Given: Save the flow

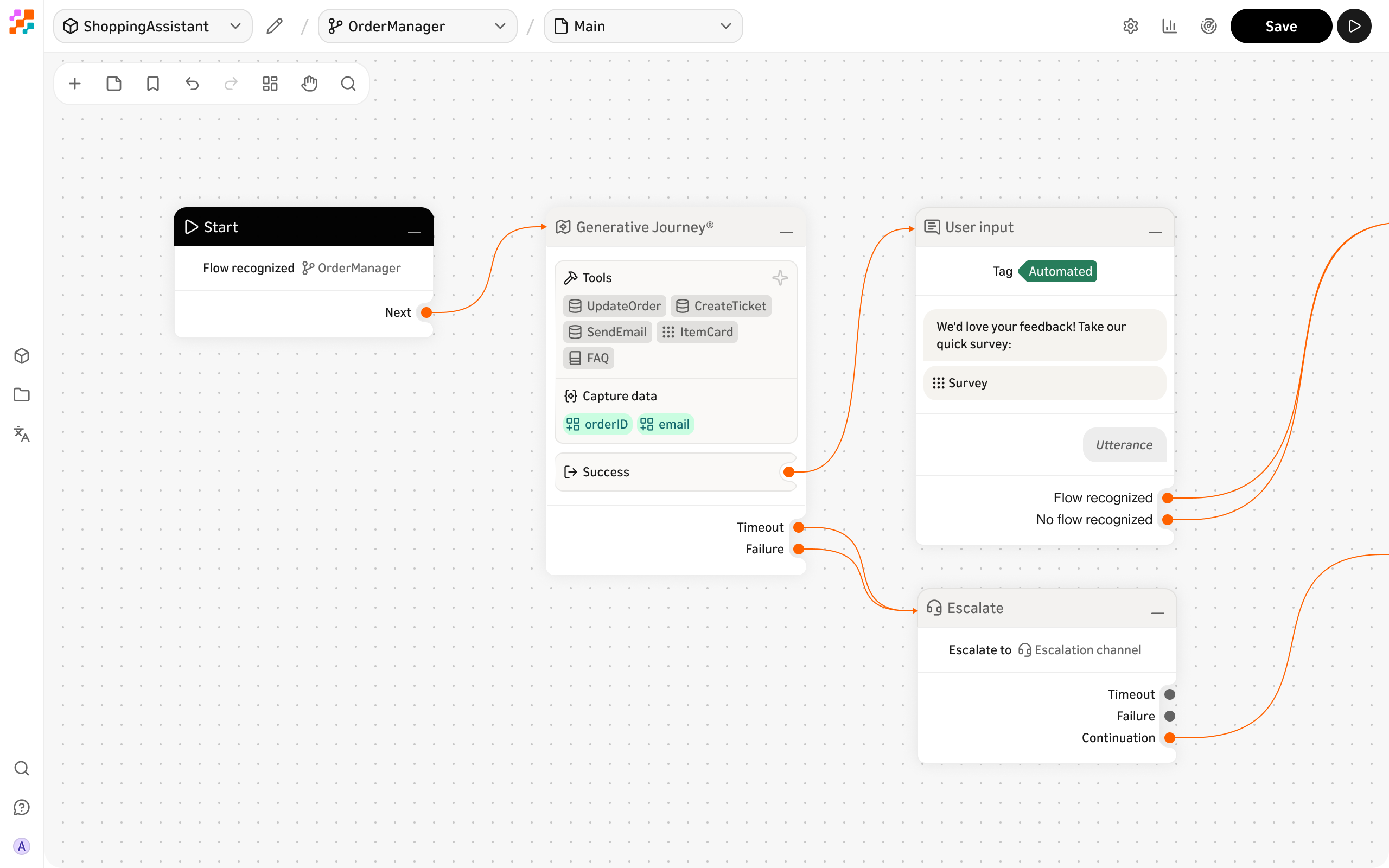Looking at the screenshot, I should pos(1280,26).
